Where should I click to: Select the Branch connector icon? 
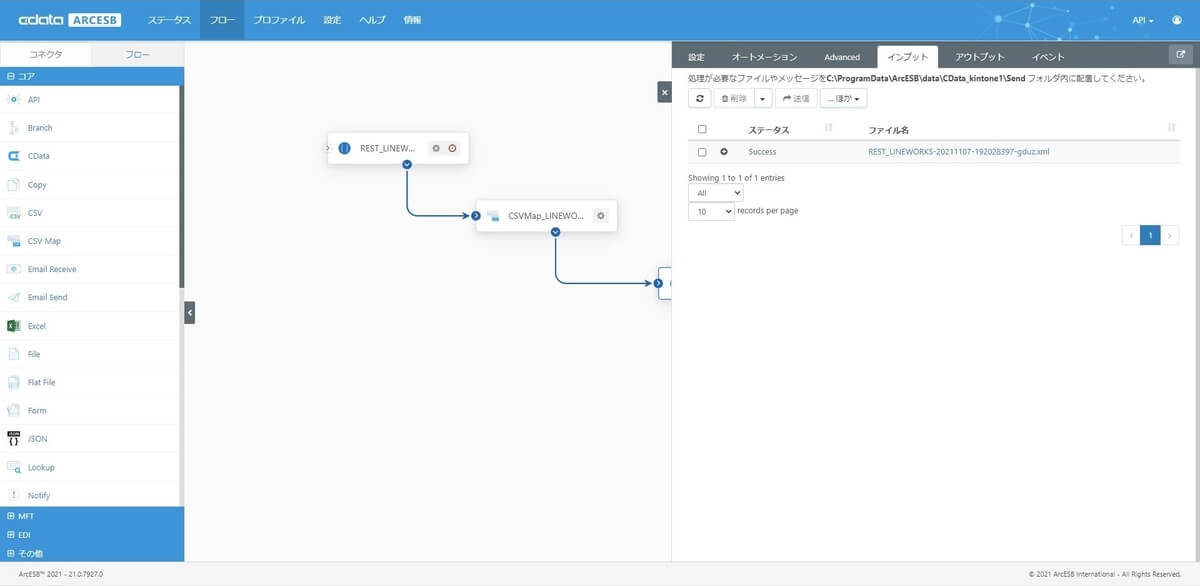pyautogui.click(x=14, y=128)
